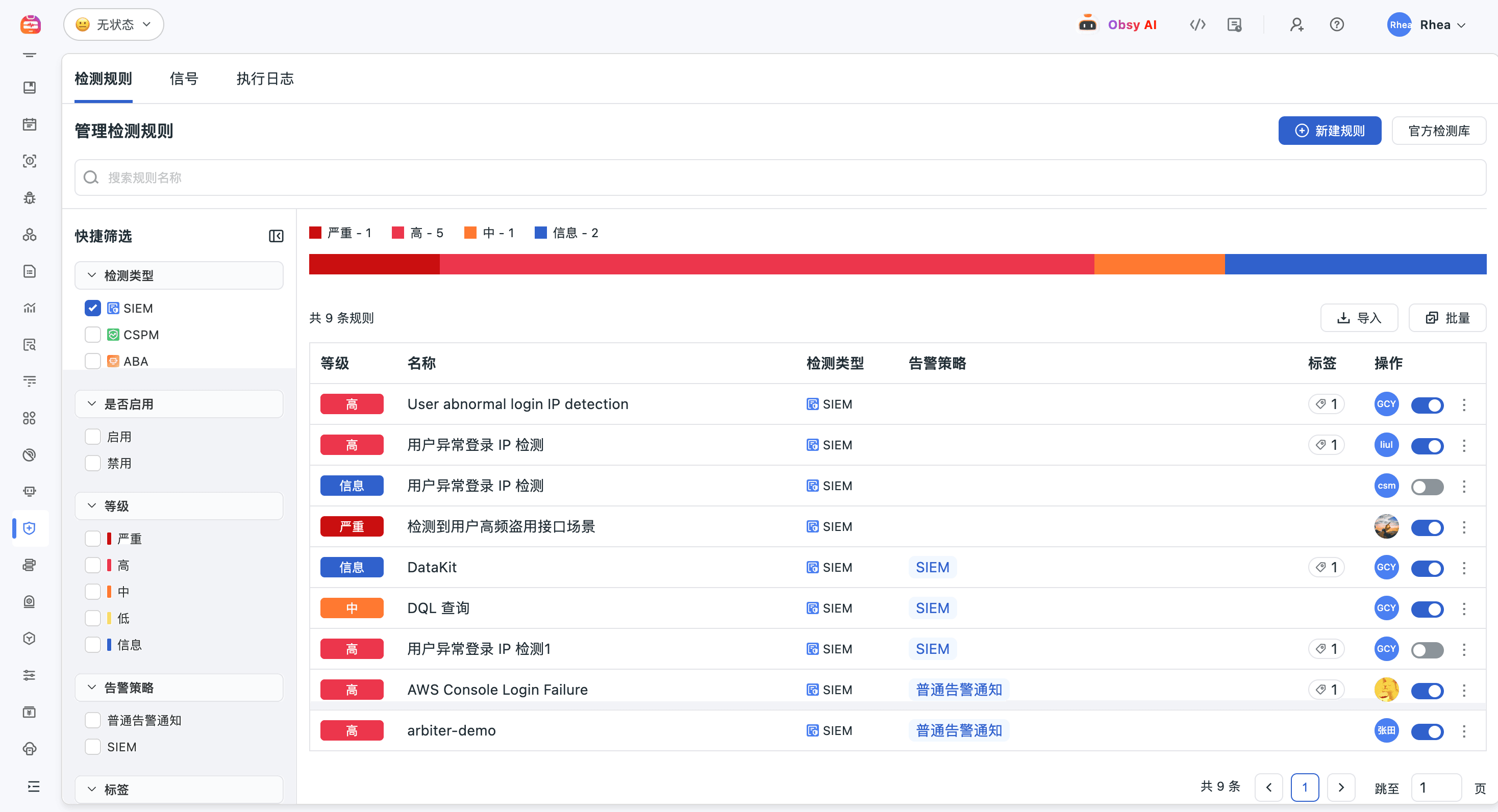Check 普通告警通知 under 告警策略 filter
The width and height of the screenshot is (1498, 812).
tap(92, 720)
